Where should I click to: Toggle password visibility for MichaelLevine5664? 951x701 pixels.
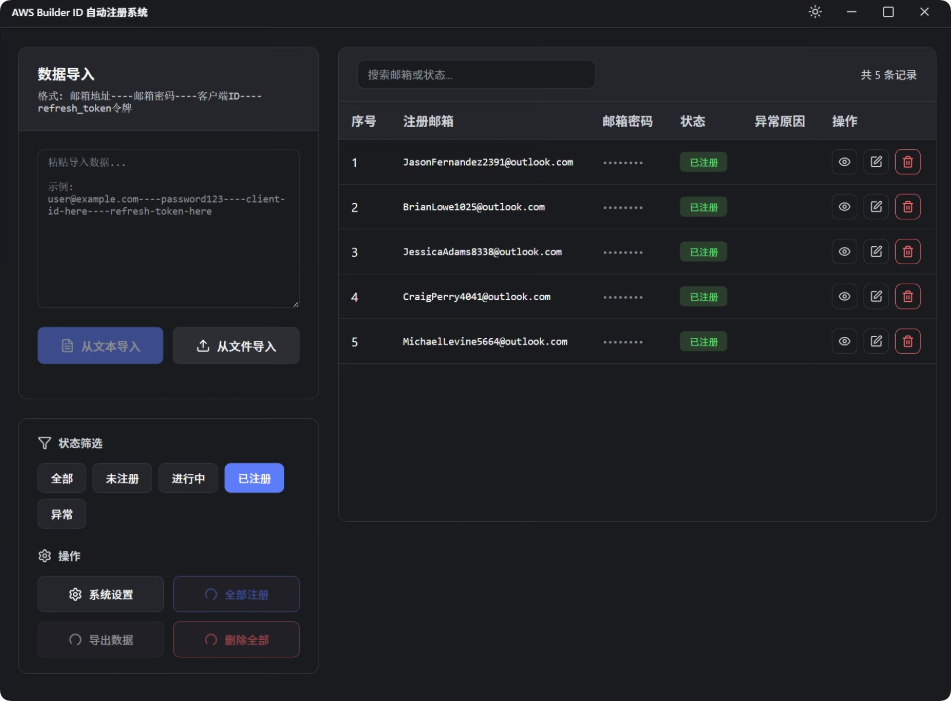844,341
